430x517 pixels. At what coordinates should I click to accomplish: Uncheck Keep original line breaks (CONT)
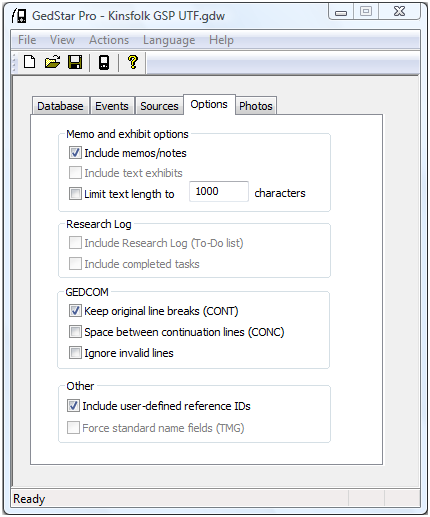point(75,311)
